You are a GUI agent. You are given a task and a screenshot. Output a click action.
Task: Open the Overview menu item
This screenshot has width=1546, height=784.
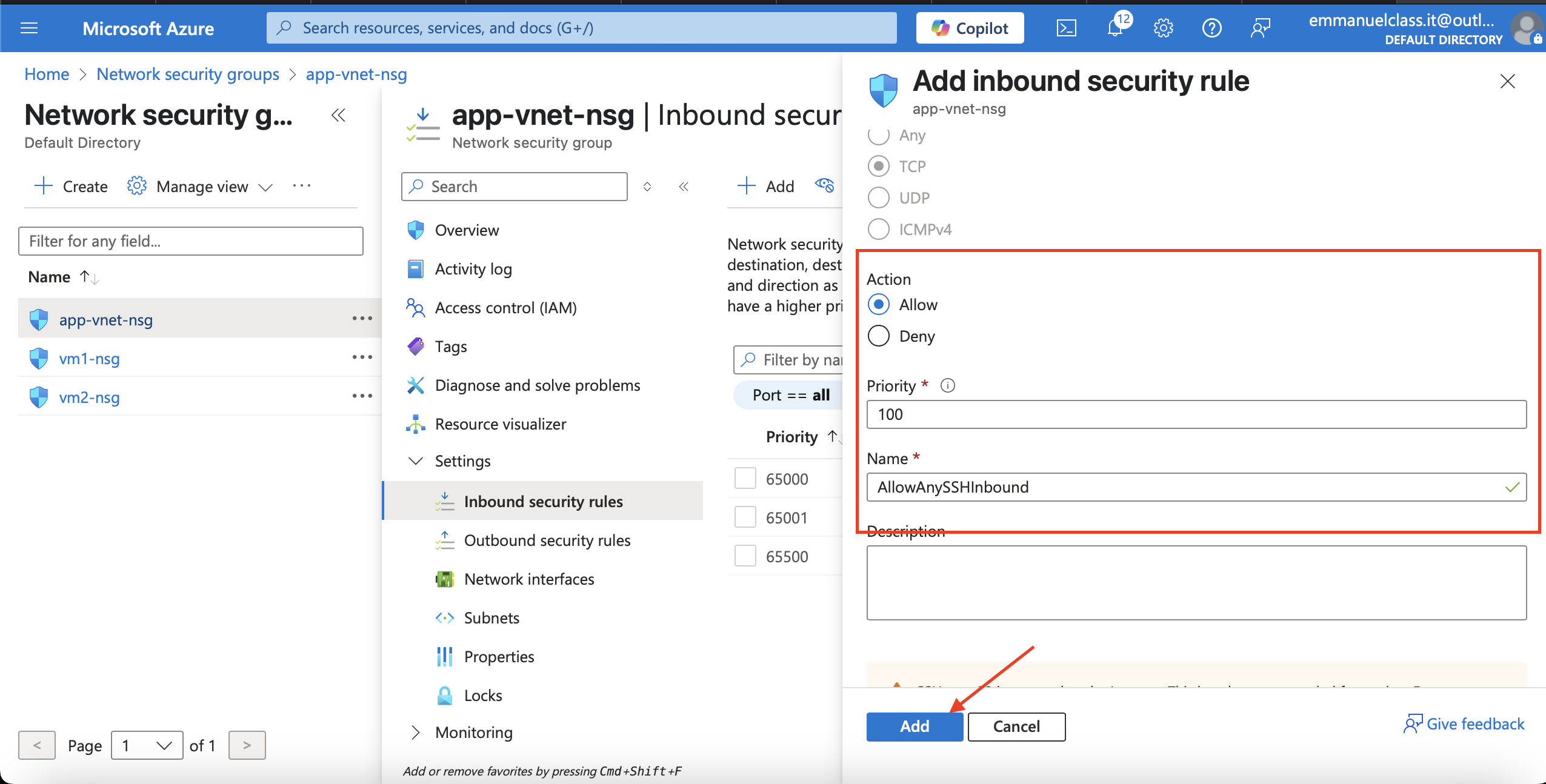coord(467,230)
